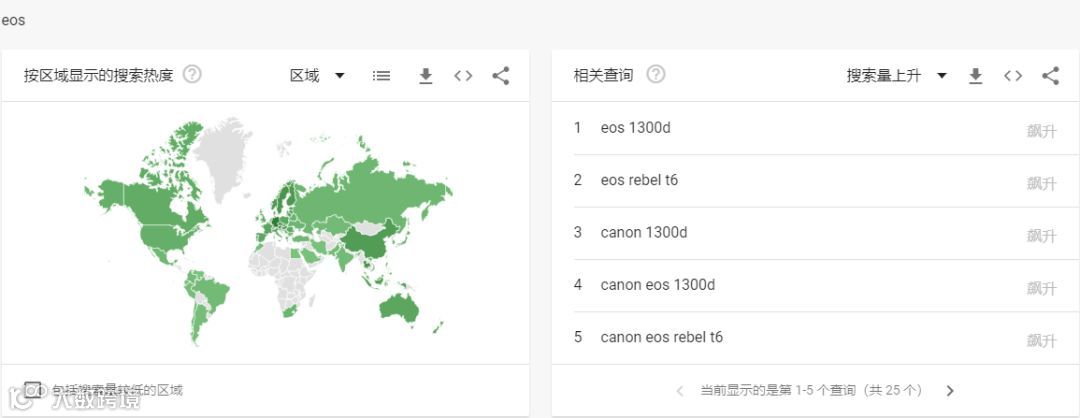Viewport: 1080px width, 418px height.
Task: Open help for search interest by region
Action: point(192,75)
